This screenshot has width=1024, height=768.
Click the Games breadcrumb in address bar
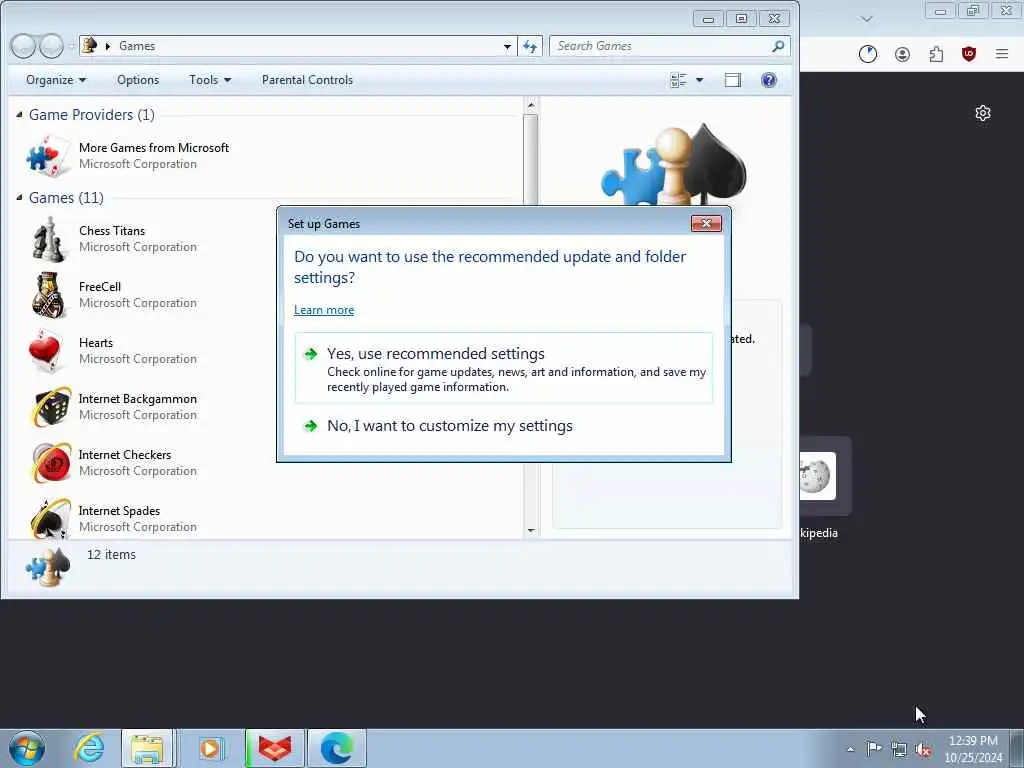(x=136, y=46)
